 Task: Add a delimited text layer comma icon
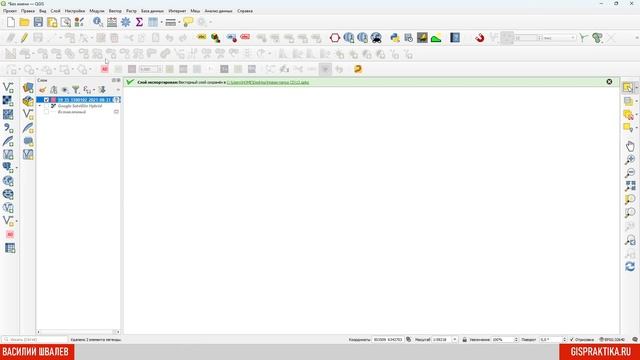click(8, 128)
